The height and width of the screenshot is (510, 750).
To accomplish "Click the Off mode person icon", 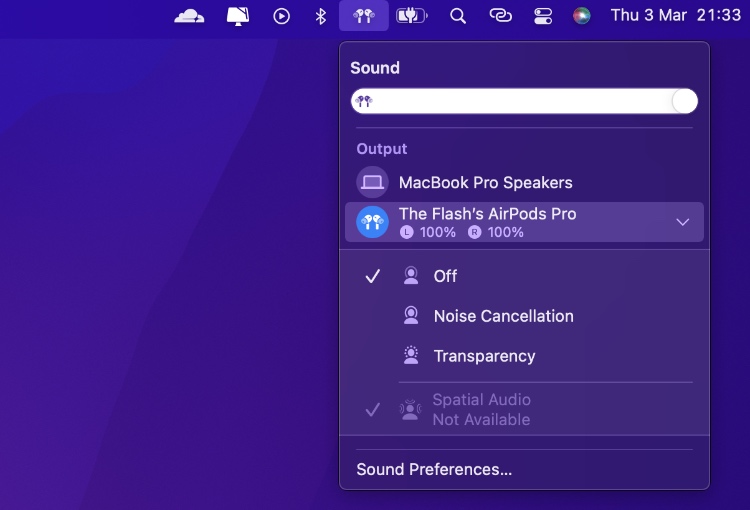I will click(x=411, y=276).
